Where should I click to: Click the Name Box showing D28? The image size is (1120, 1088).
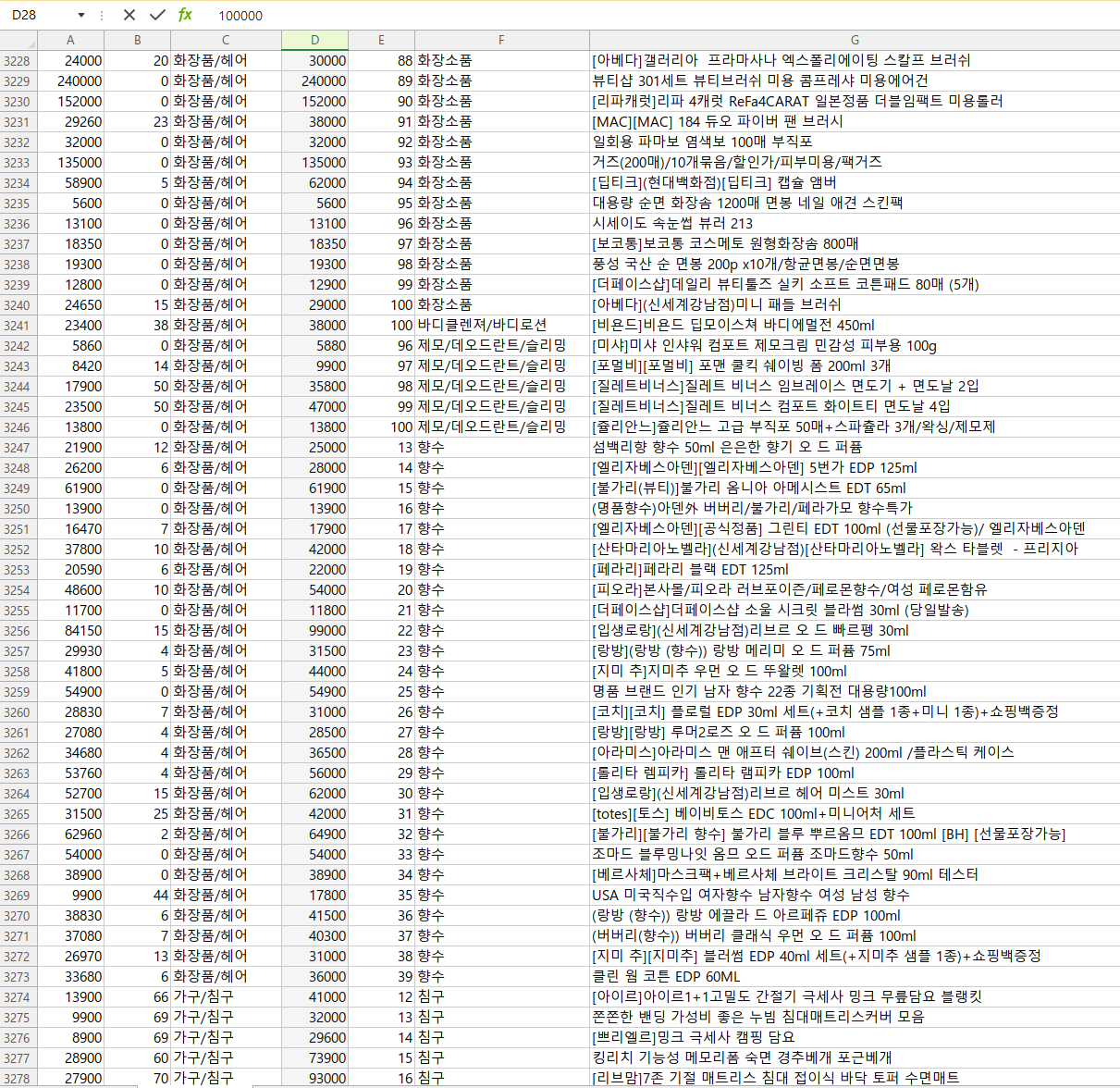pos(37,15)
